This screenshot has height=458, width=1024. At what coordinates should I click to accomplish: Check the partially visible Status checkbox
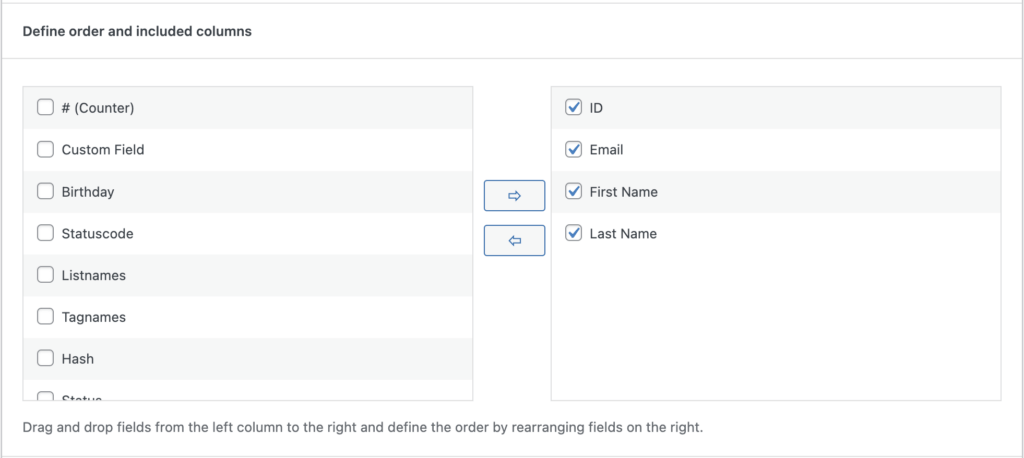tap(45, 397)
